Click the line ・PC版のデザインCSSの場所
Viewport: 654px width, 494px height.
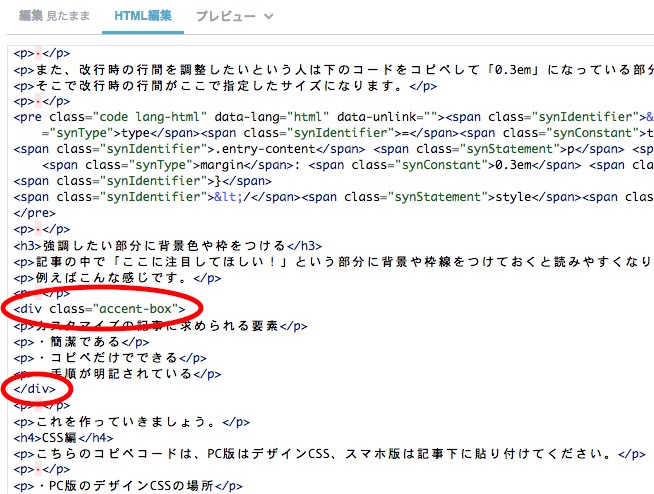[x=128, y=486]
